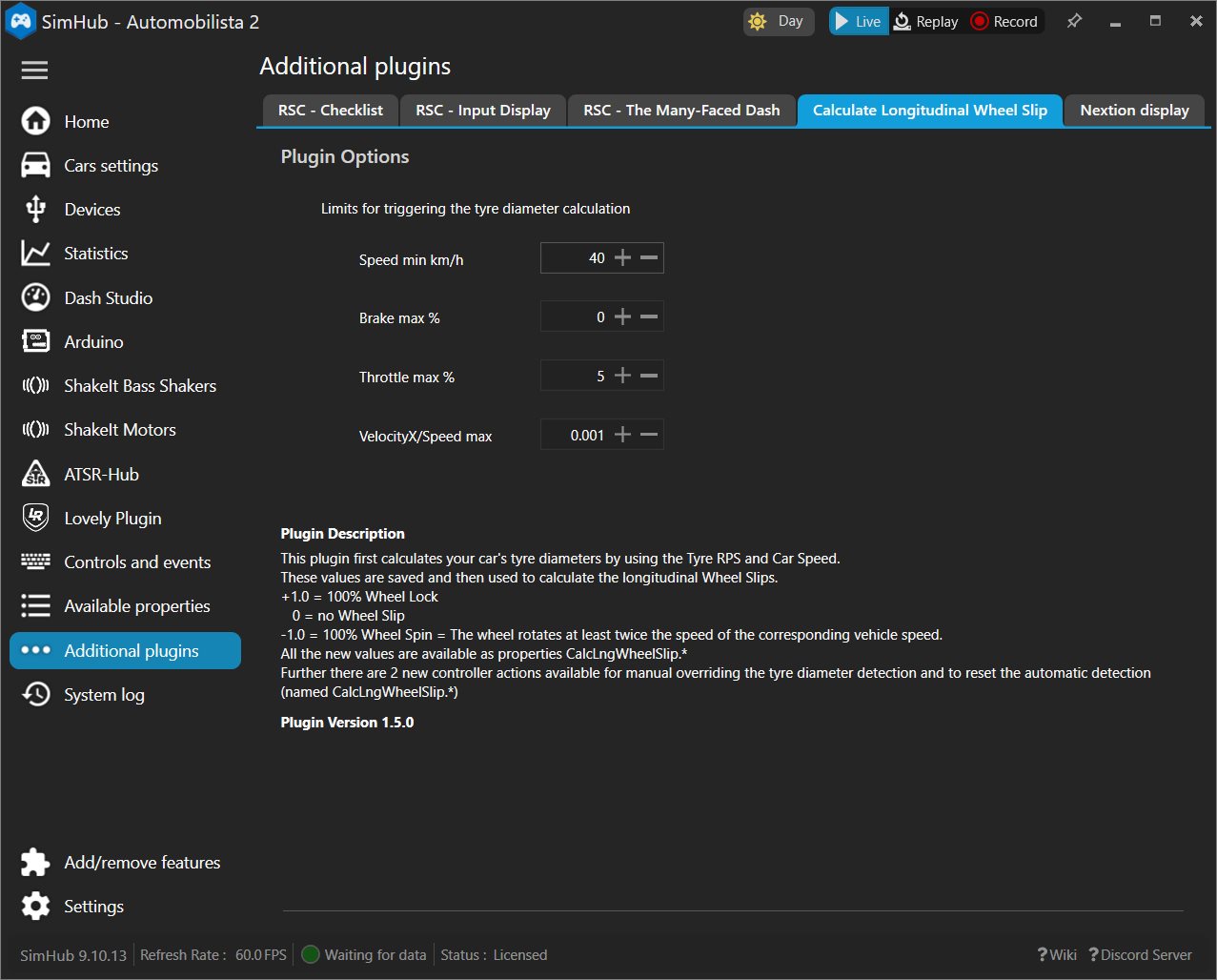
Task: Click the Statistics chart icon
Action: tap(35, 253)
